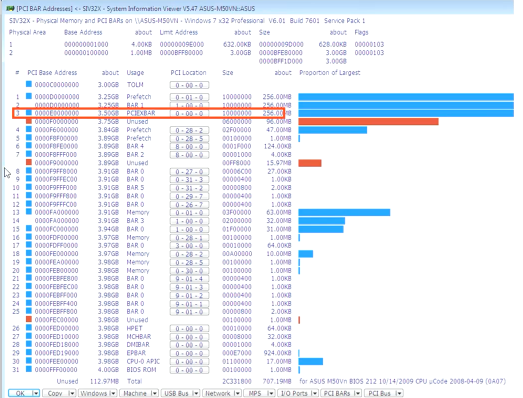
Task: Click the CPU-0 APIC row location button
Action: (x=189, y=362)
